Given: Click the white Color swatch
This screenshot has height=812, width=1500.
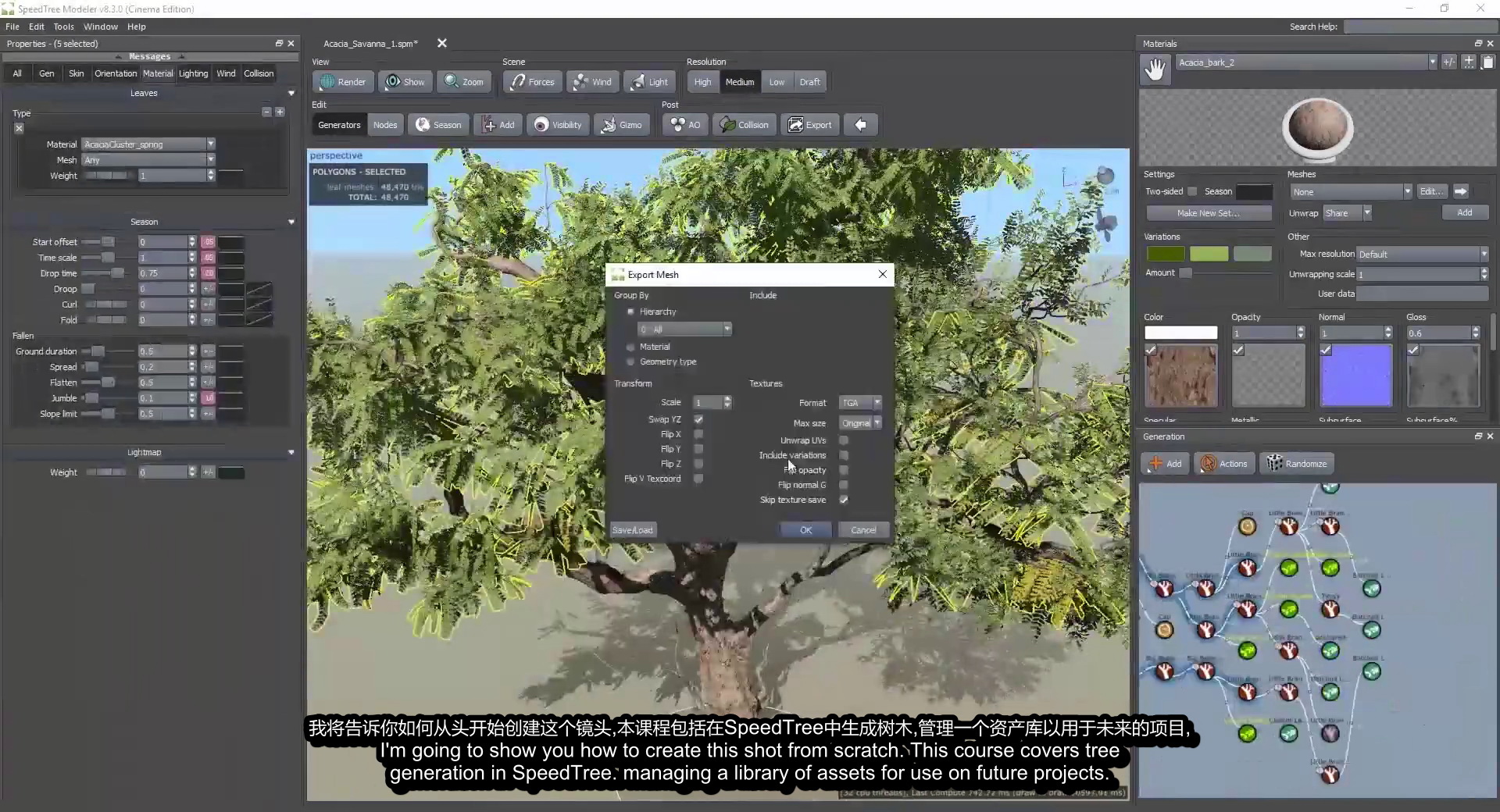Looking at the screenshot, I should (1180, 333).
